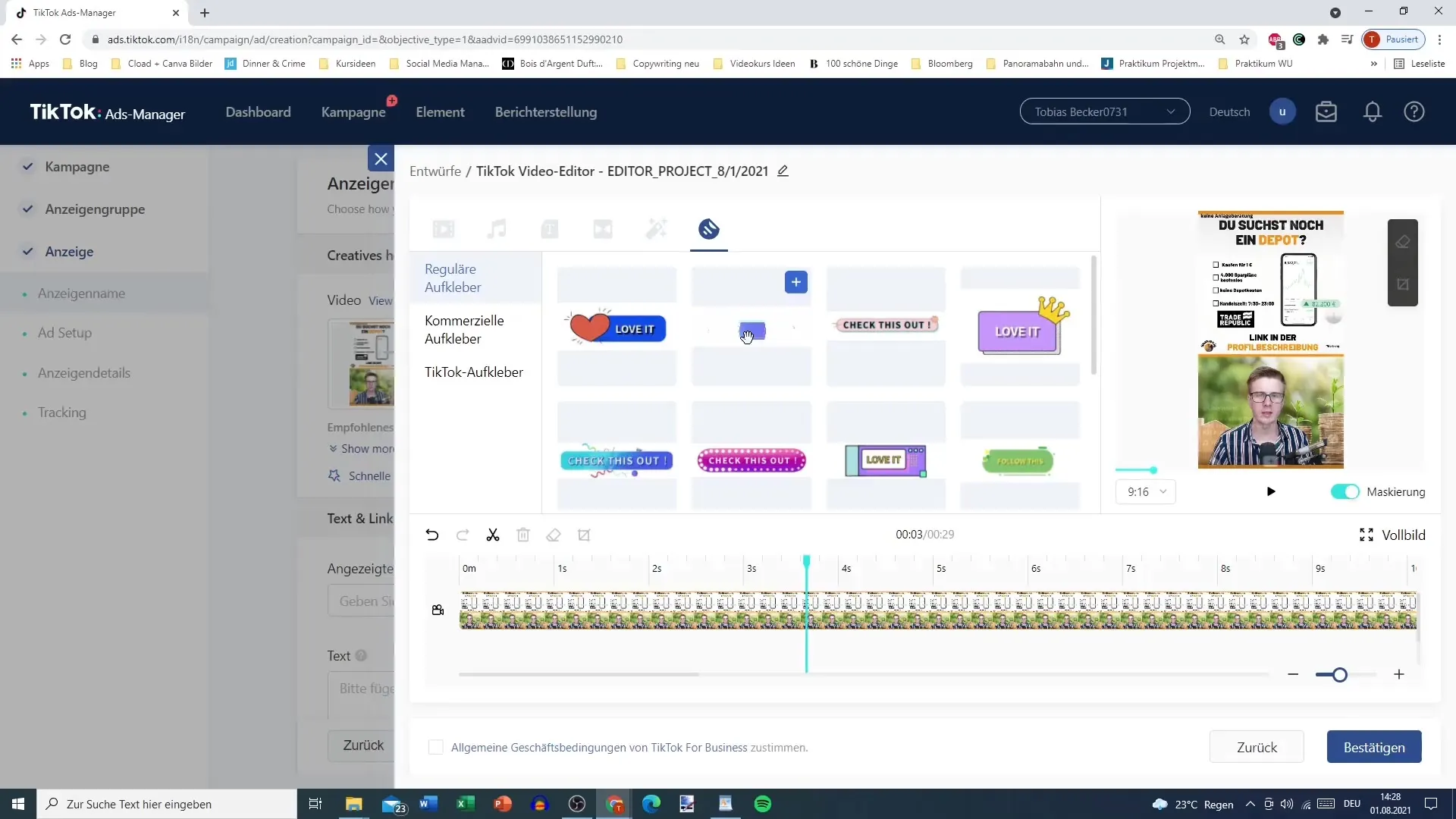Play the video preview

point(1271,492)
